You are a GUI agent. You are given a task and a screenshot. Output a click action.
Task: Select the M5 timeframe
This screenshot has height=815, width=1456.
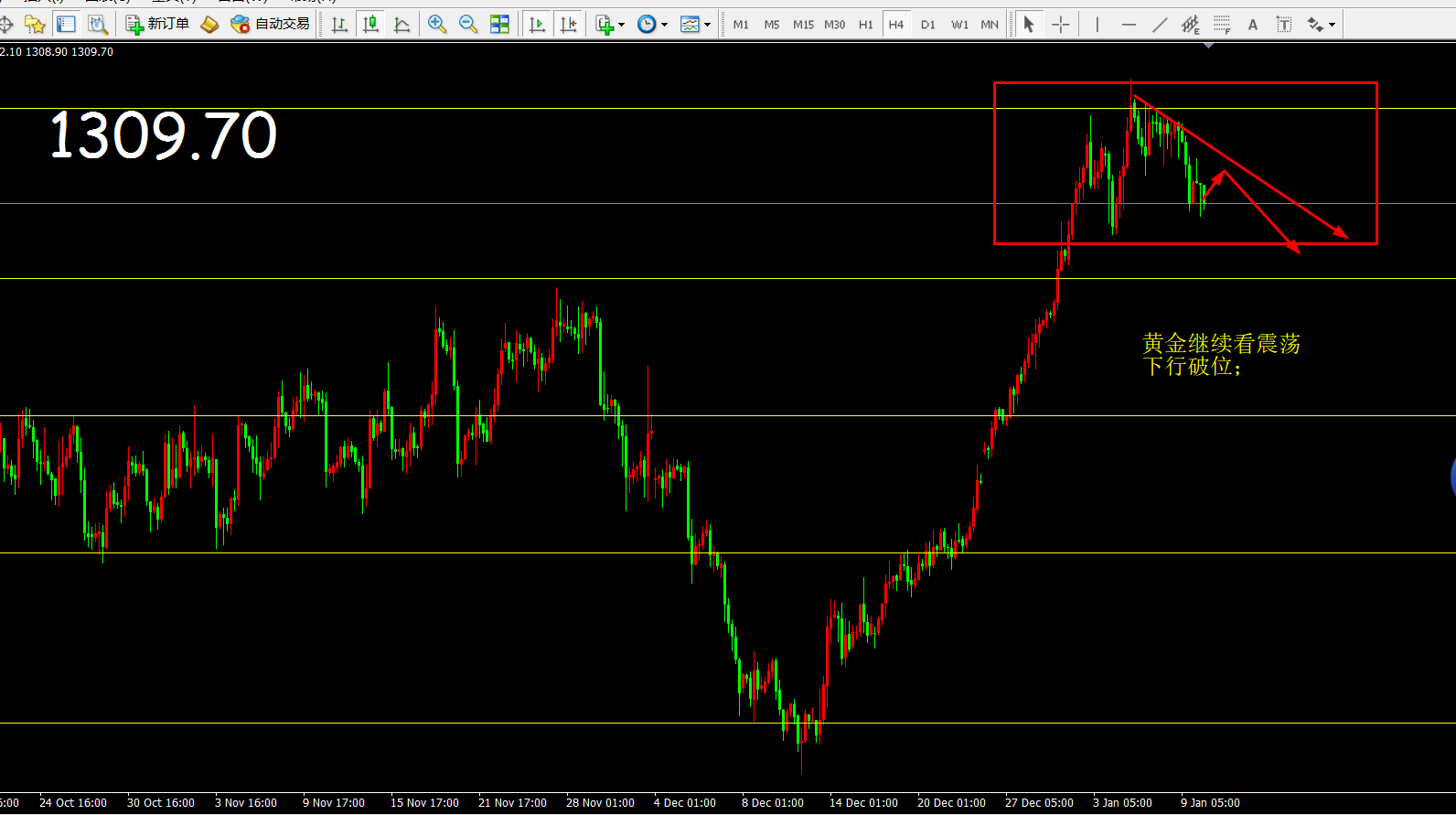point(772,25)
